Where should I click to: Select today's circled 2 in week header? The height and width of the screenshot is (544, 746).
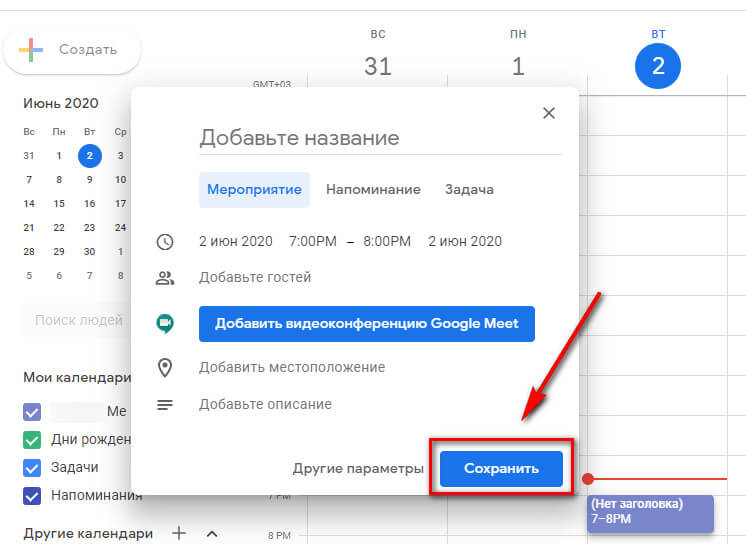point(658,66)
